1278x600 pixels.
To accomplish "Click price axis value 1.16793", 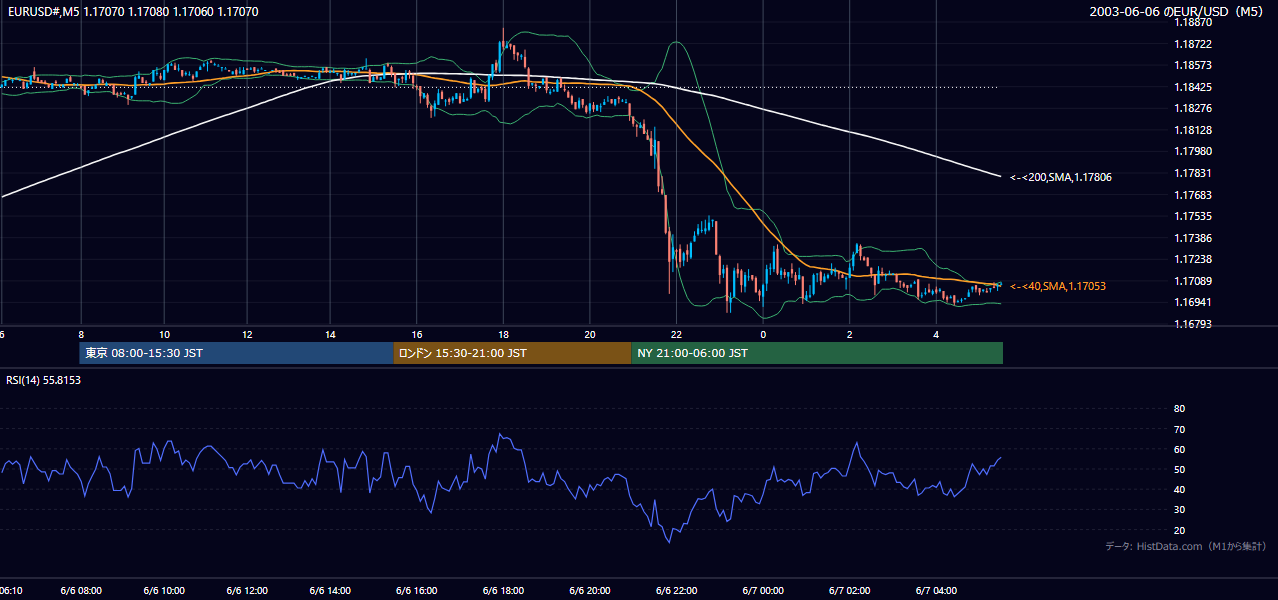I will point(1193,324).
